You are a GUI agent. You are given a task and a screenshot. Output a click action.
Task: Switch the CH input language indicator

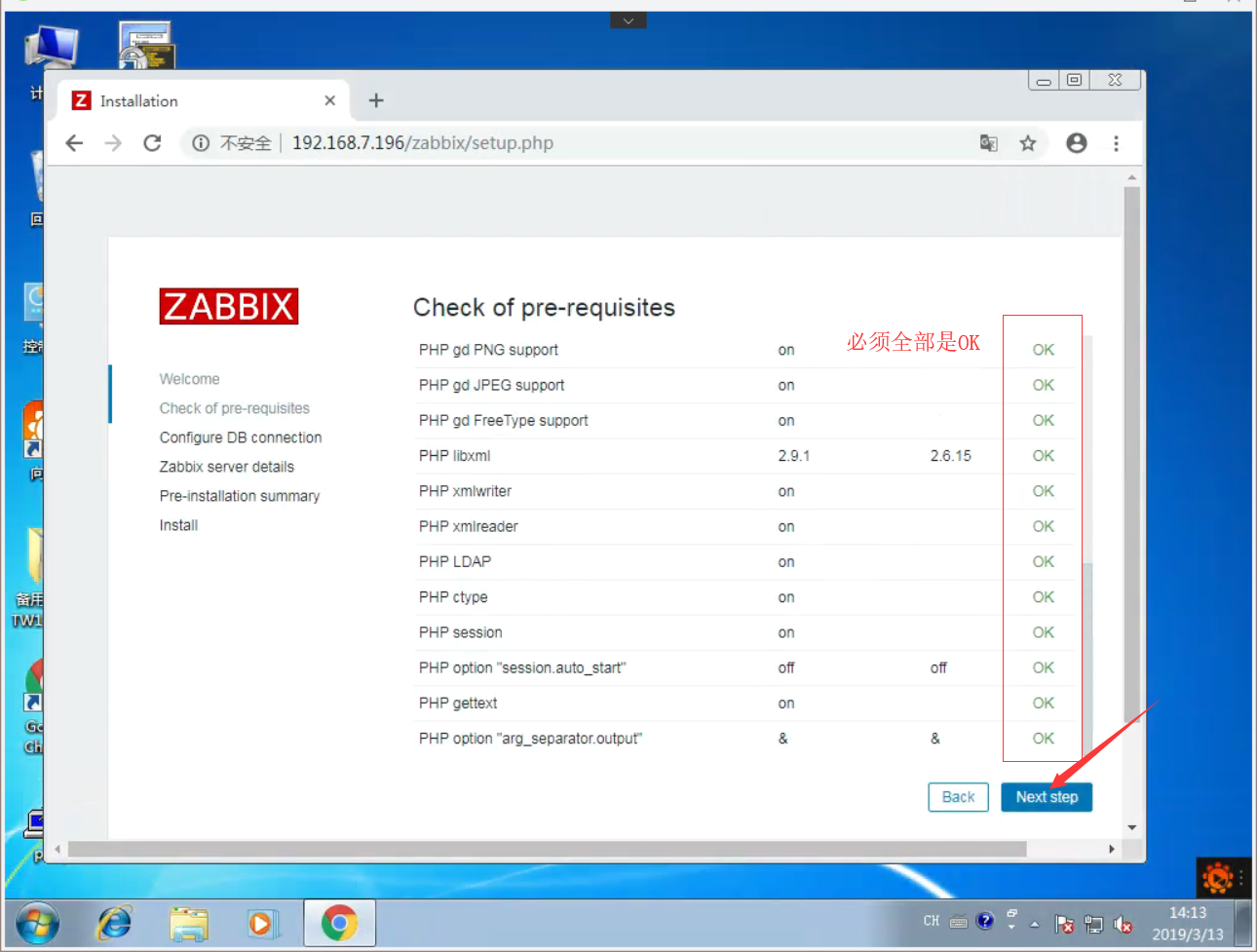pyautogui.click(x=932, y=921)
